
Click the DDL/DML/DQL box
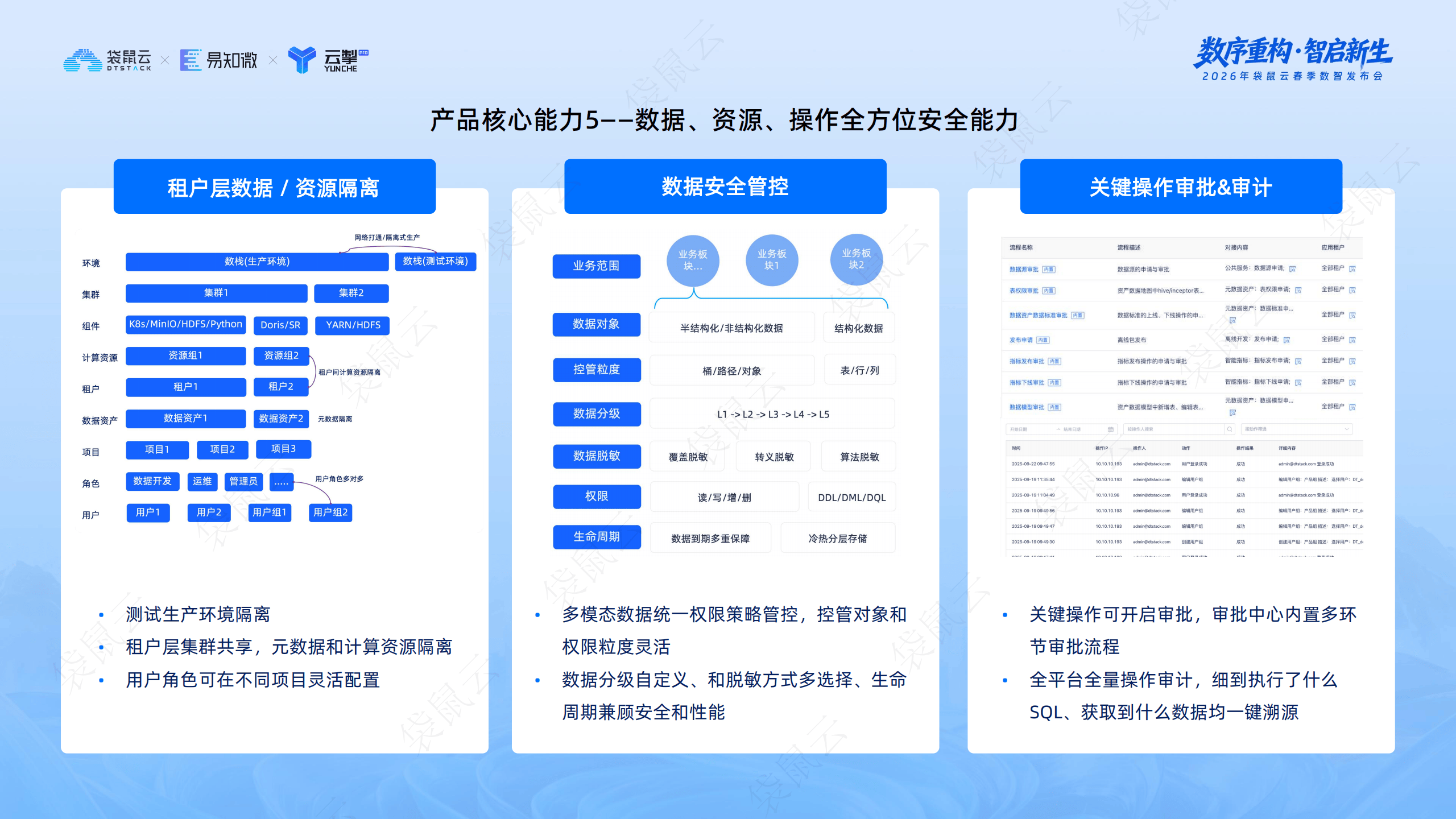[x=852, y=498]
